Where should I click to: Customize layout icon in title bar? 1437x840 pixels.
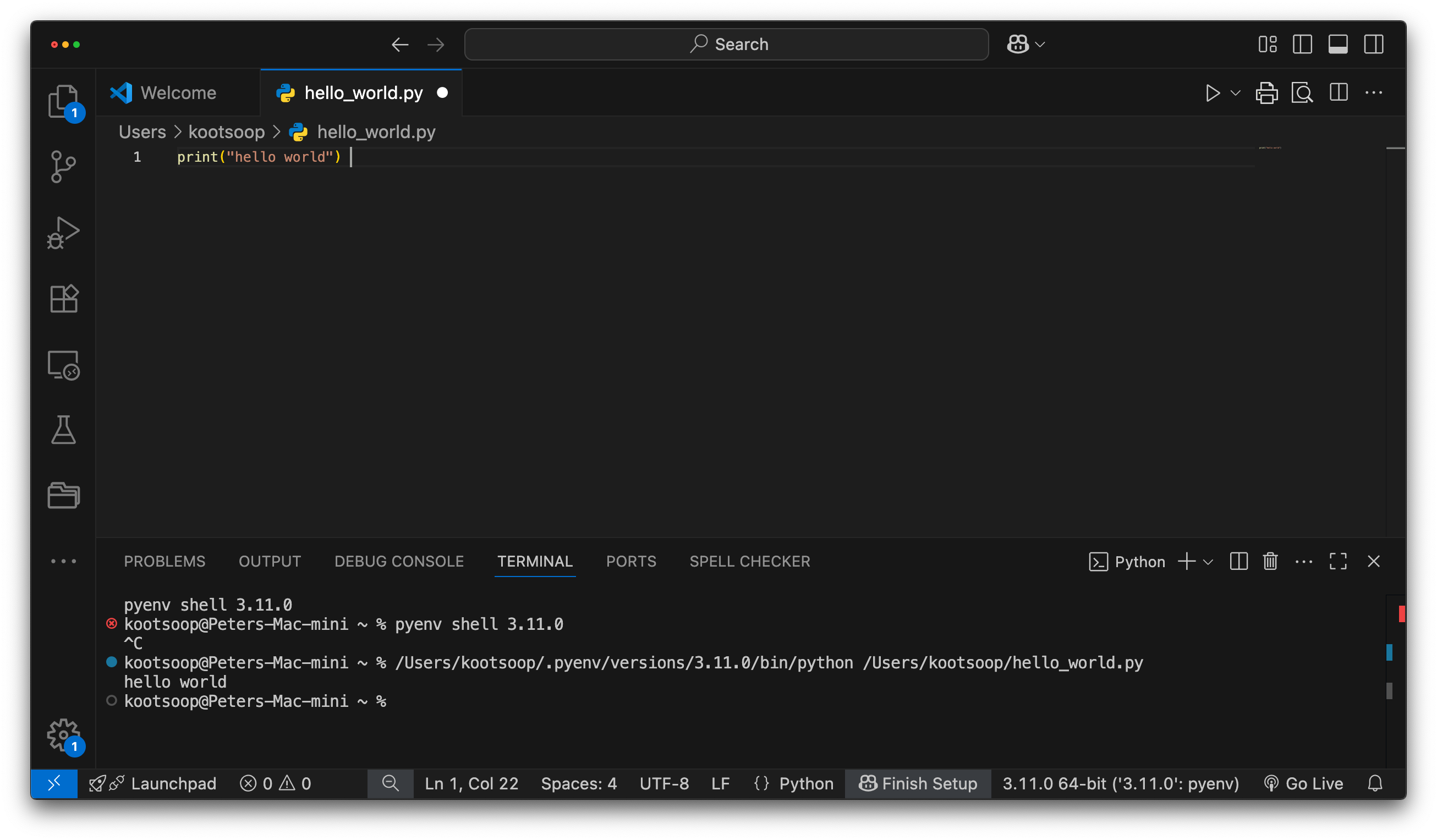[x=1268, y=45]
